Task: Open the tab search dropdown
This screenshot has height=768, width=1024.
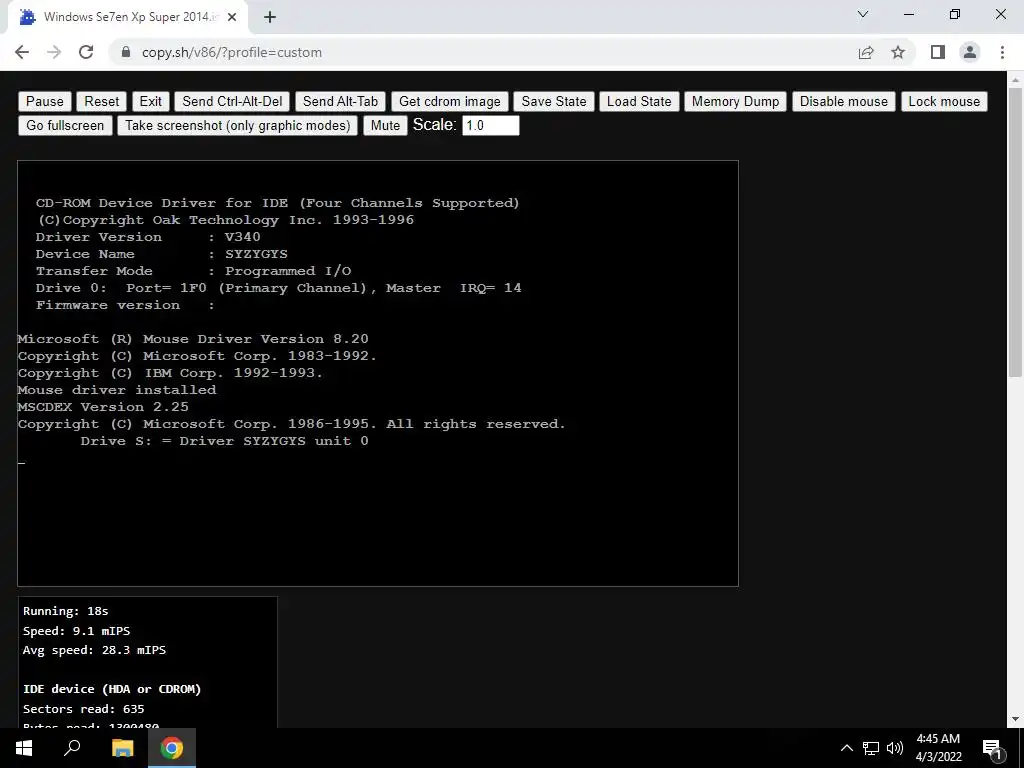Action: tap(863, 14)
